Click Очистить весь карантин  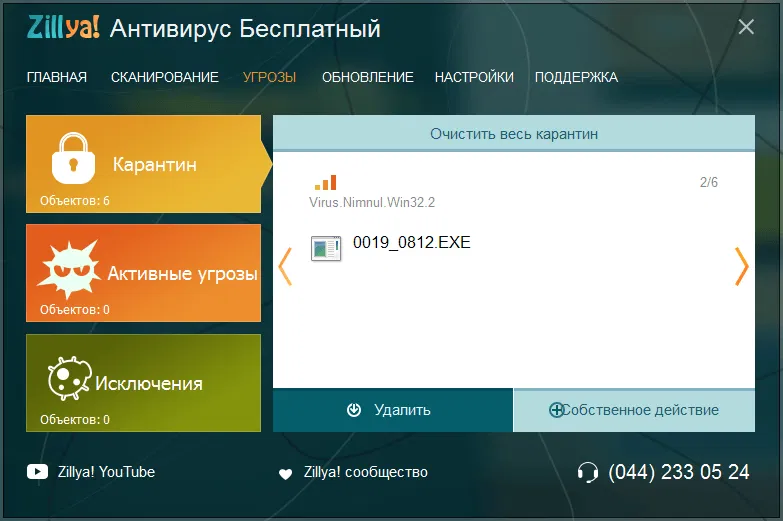514,133
